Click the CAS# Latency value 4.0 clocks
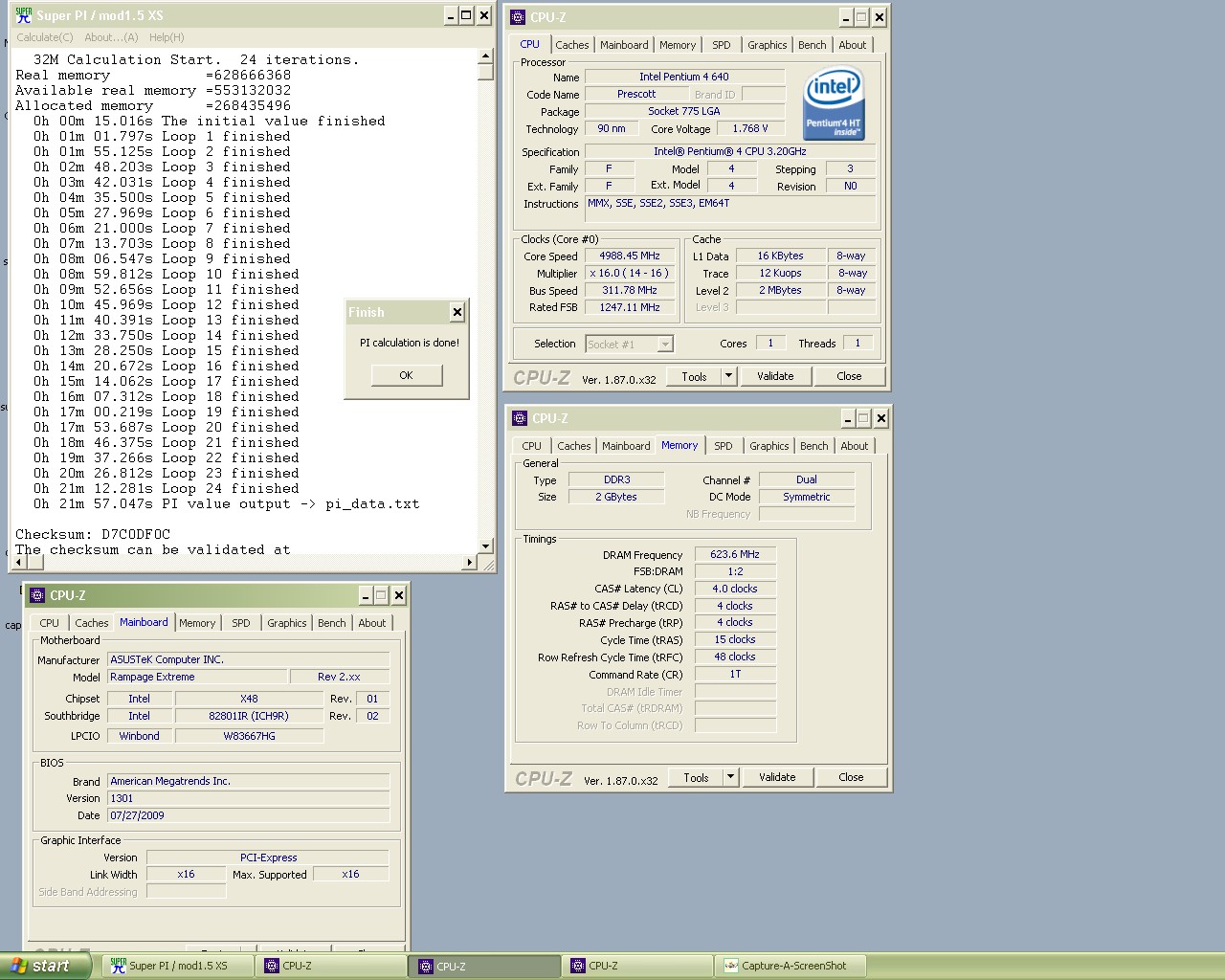Image resolution: width=1225 pixels, height=980 pixels. 735,589
